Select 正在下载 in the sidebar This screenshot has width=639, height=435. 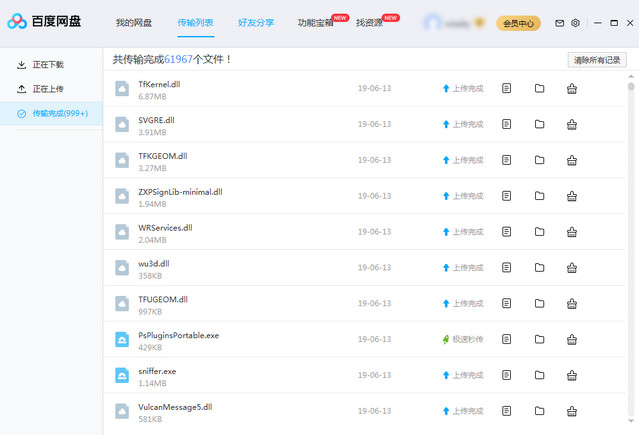[48, 65]
